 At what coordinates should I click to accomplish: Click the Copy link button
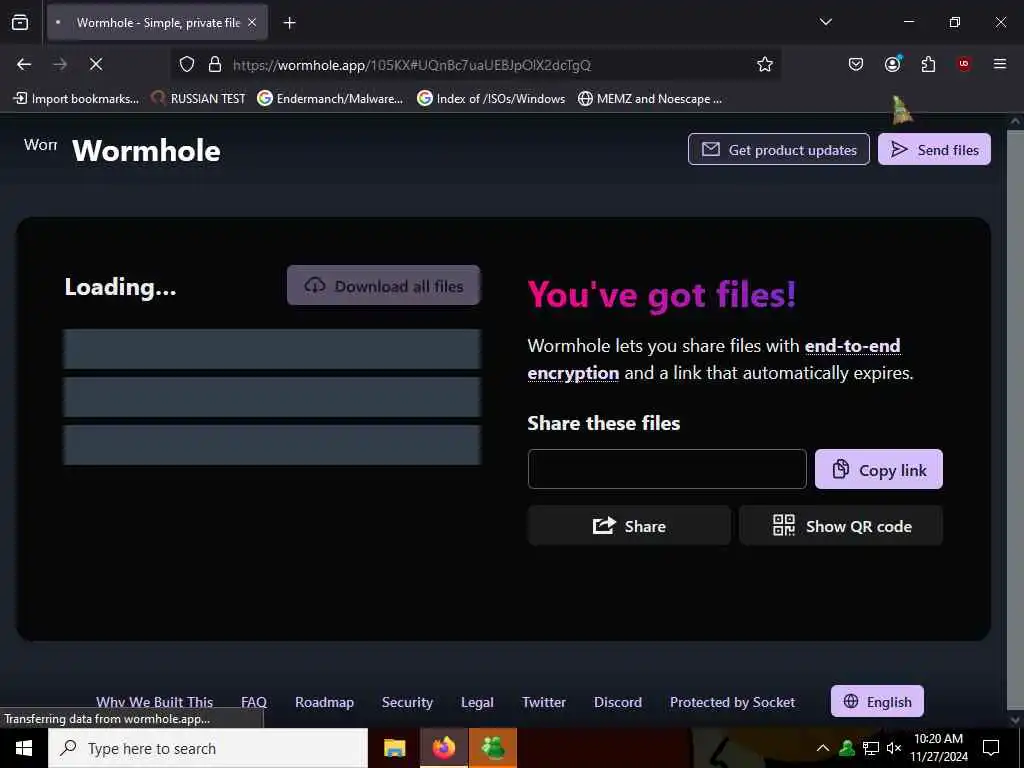tap(878, 469)
